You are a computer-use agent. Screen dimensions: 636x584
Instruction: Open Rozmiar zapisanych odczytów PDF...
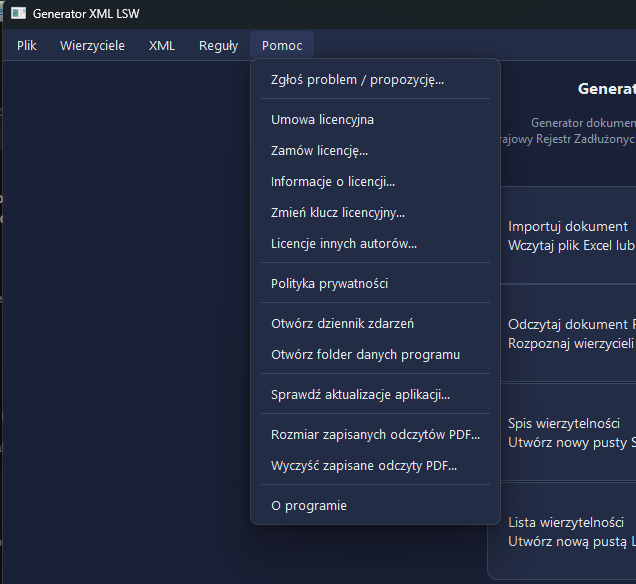point(376,434)
